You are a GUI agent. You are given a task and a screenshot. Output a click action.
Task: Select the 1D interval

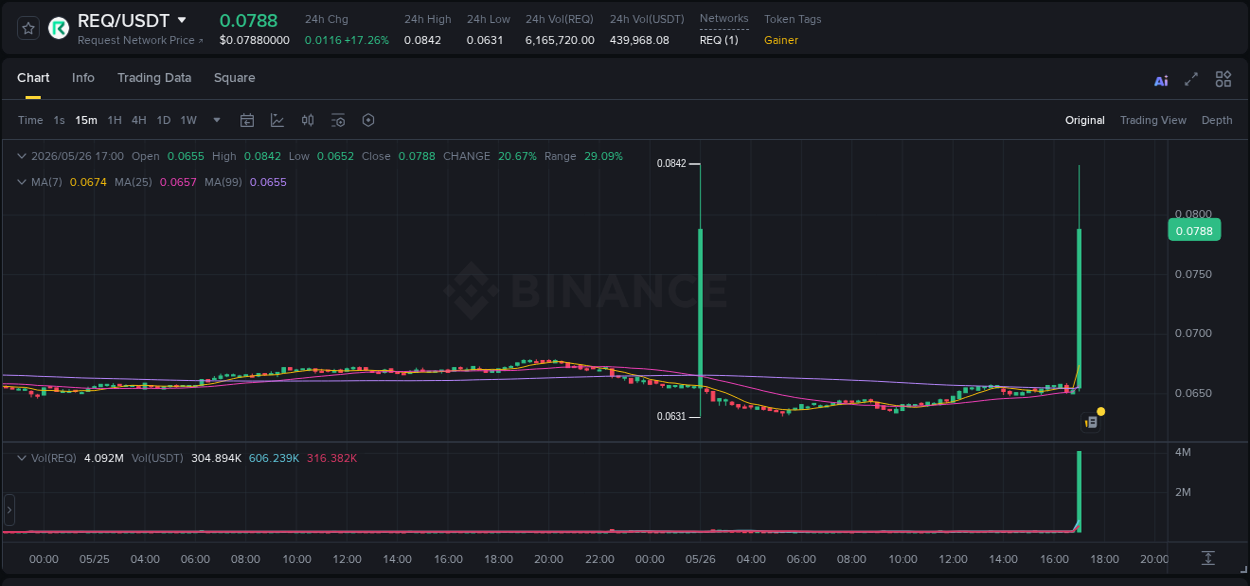click(163, 120)
